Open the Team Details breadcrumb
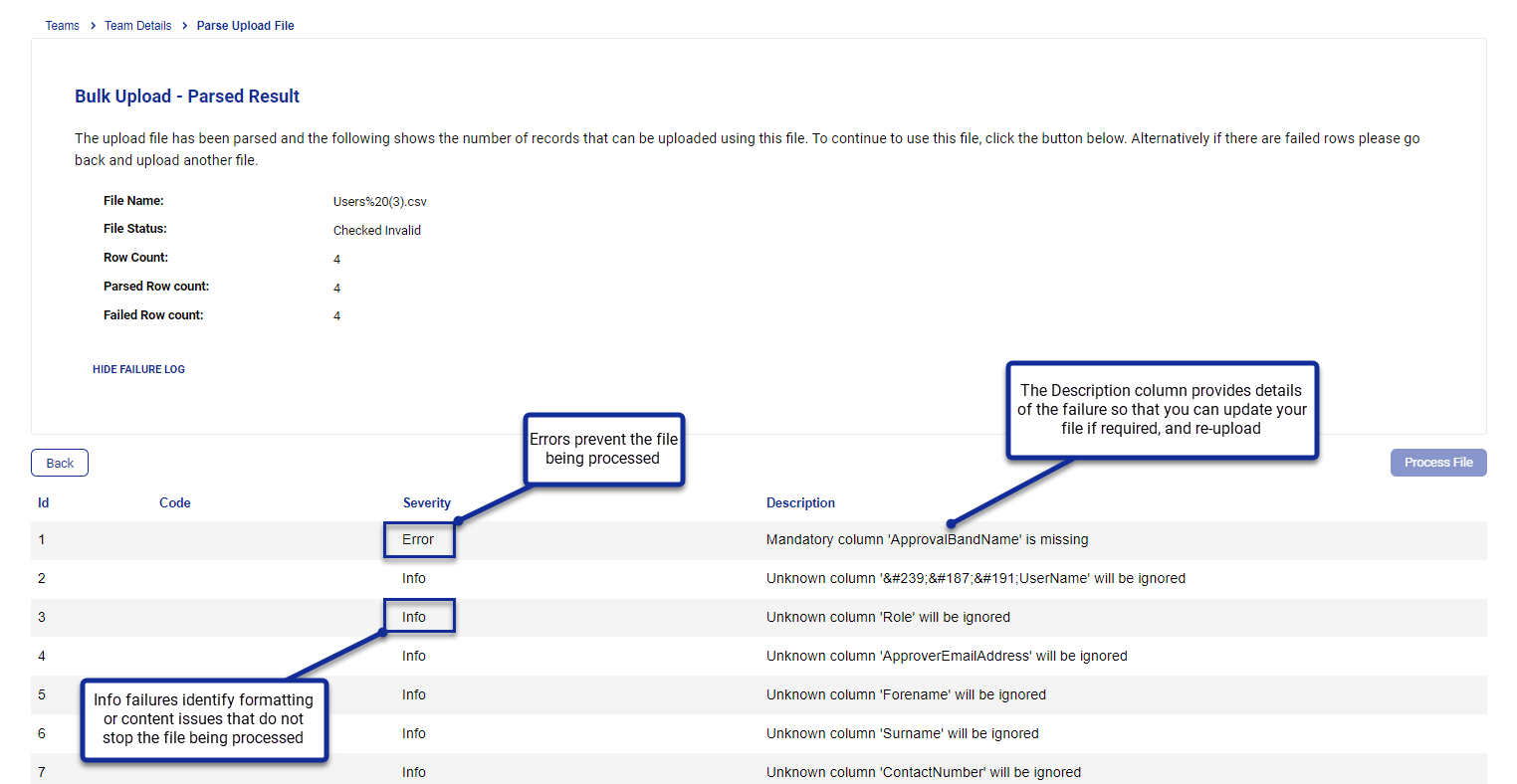Screen dimensions: 1517x784 tap(137, 26)
